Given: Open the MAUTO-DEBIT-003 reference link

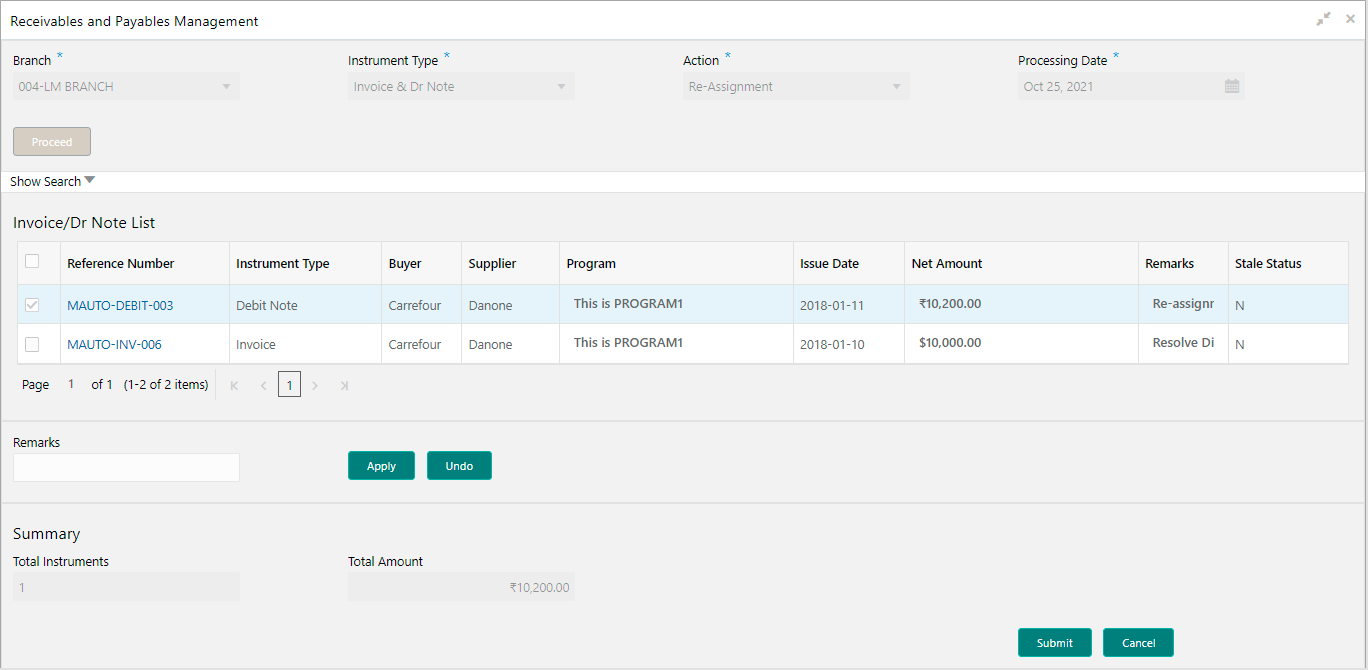Looking at the screenshot, I should pyautogui.click(x=120, y=305).
